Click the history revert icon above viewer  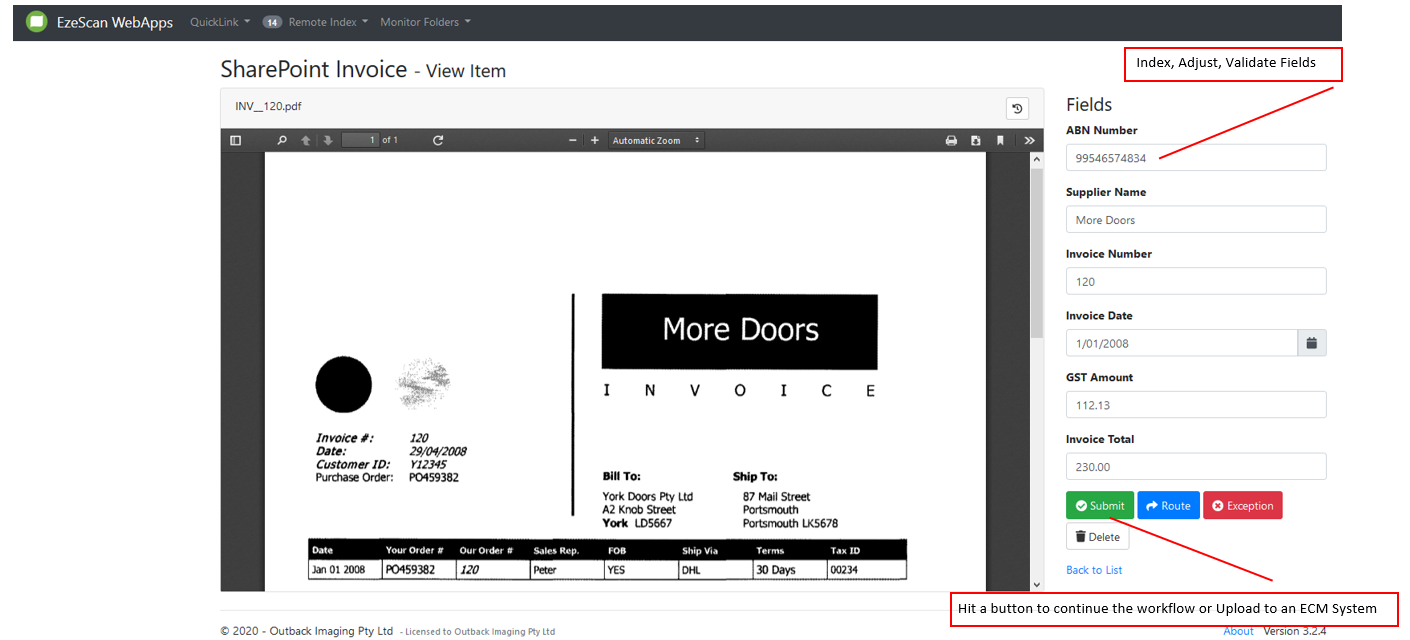(1018, 109)
